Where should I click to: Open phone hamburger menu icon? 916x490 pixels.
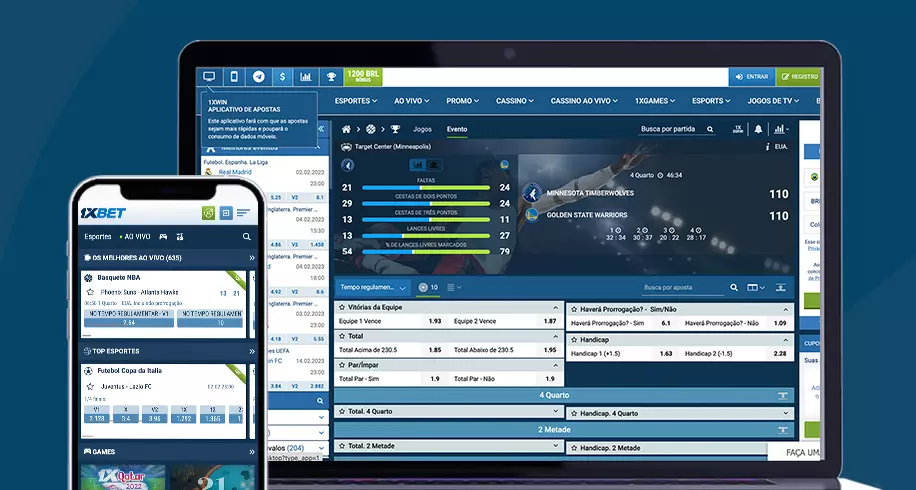pyautogui.click(x=243, y=213)
